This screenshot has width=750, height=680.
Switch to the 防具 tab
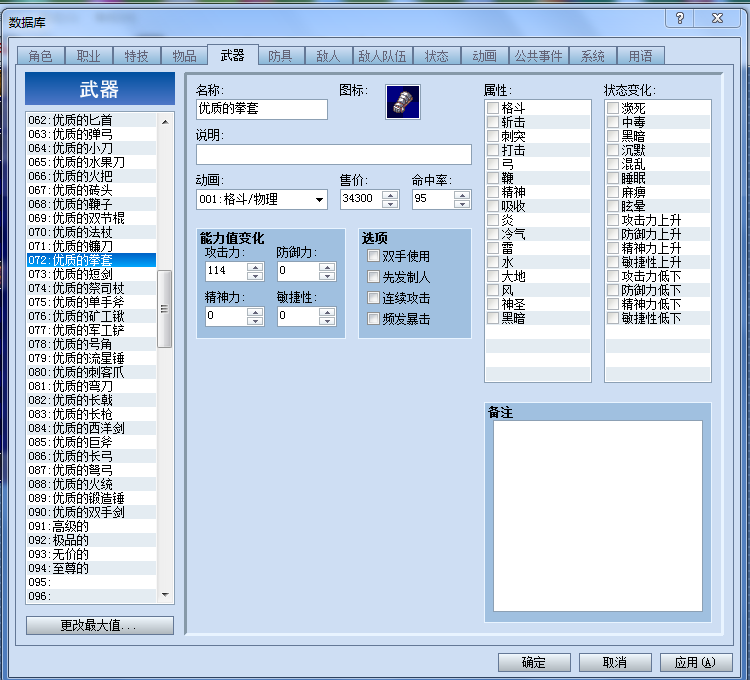point(280,56)
